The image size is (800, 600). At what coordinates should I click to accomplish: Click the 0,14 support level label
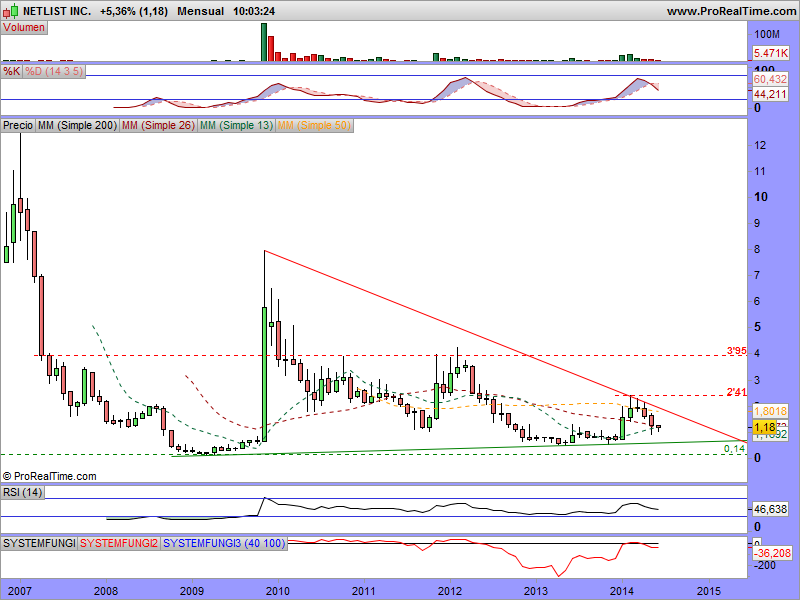tap(734, 448)
